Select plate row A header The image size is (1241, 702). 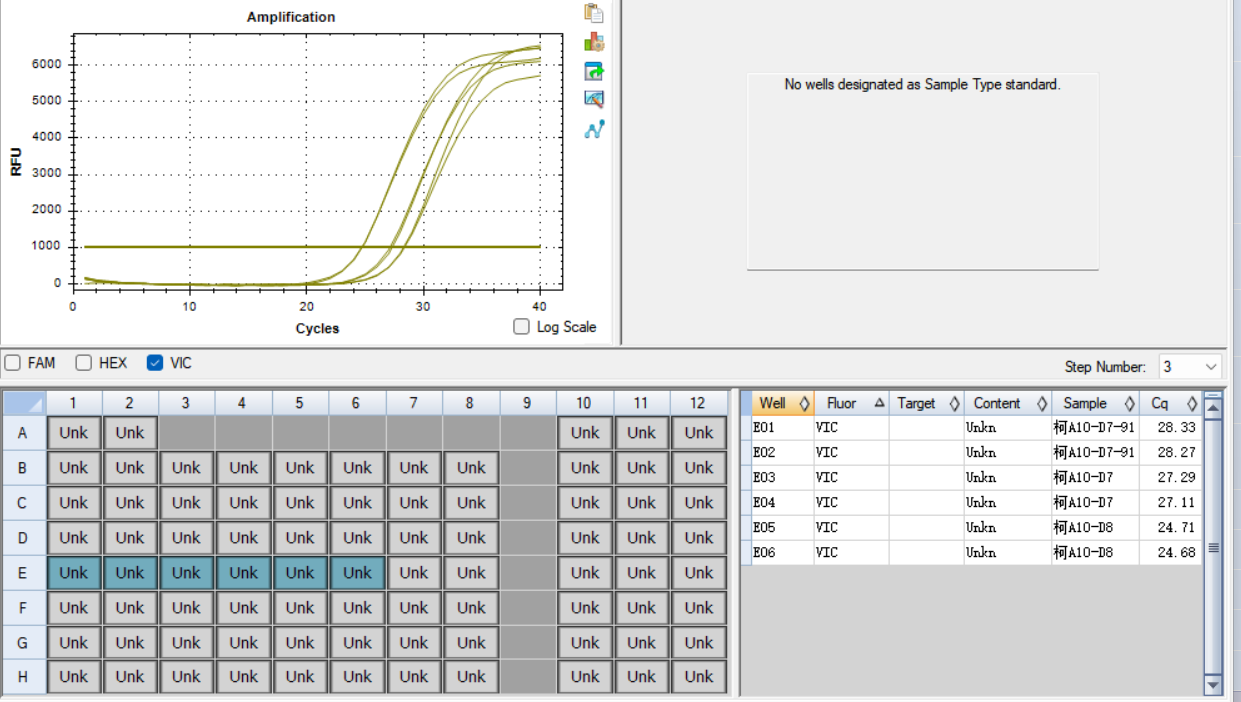point(24,433)
